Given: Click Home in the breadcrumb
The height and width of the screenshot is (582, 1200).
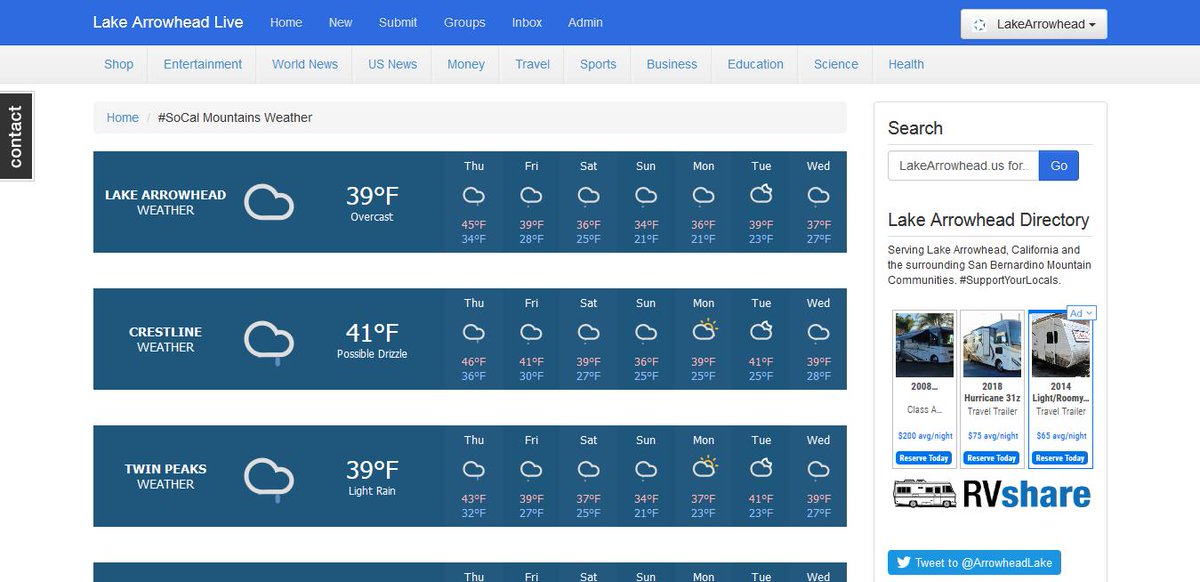Looking at the screenshot, I should pyautogui.click(x=123, y=117).
